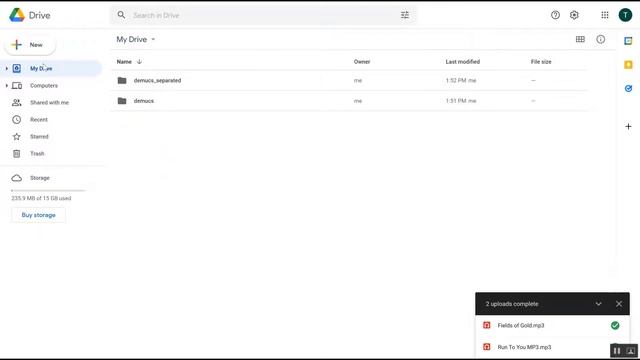Open Google Keep side panel icon
The image size is (640, 360).
pyautogui.click(x=628, y=64)
